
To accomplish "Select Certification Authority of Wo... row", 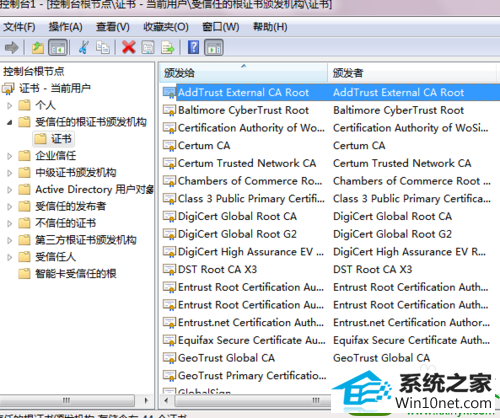I will click(330, 128).
